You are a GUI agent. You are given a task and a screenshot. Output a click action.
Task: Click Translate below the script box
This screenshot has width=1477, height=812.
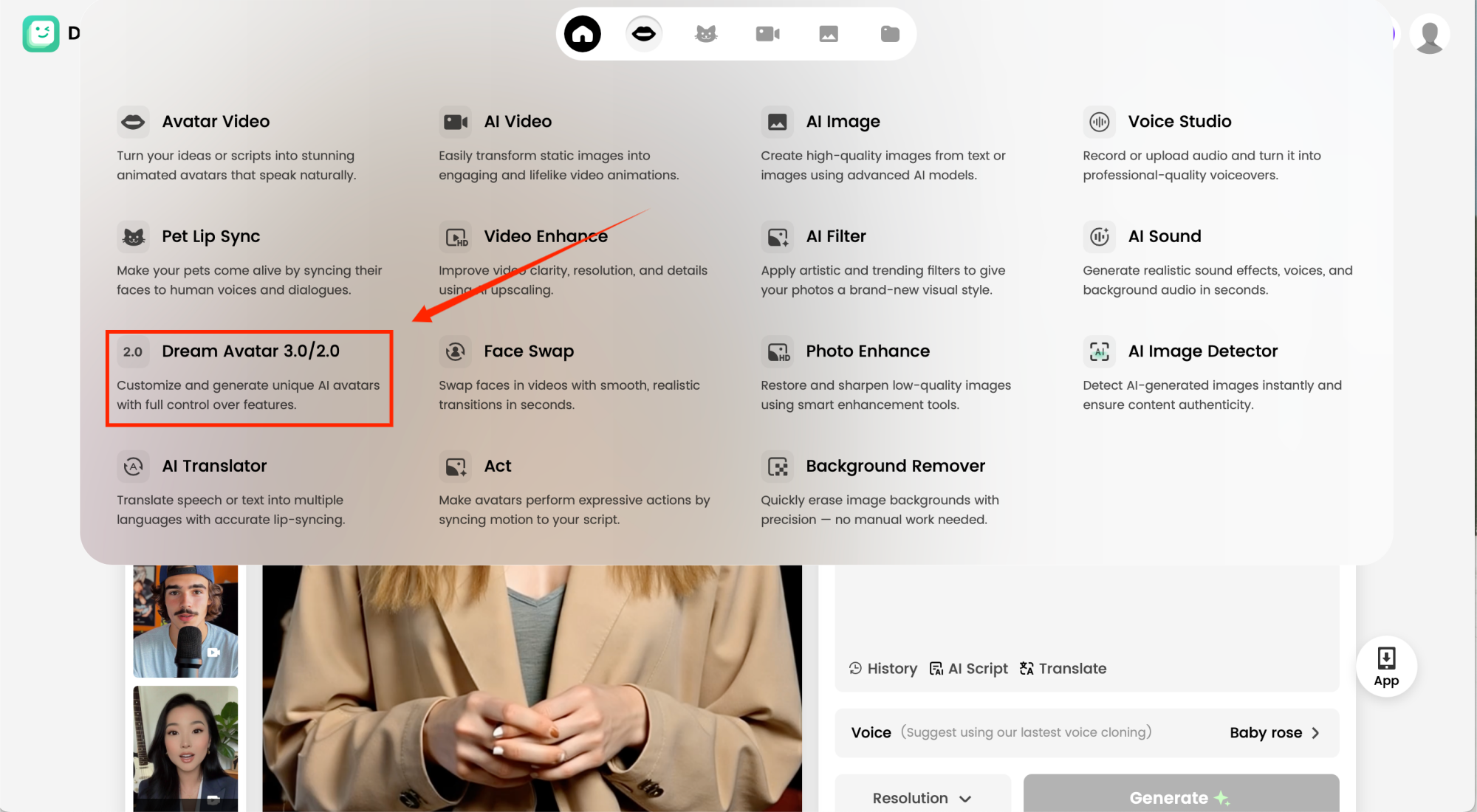click(x=1063, y=669)
